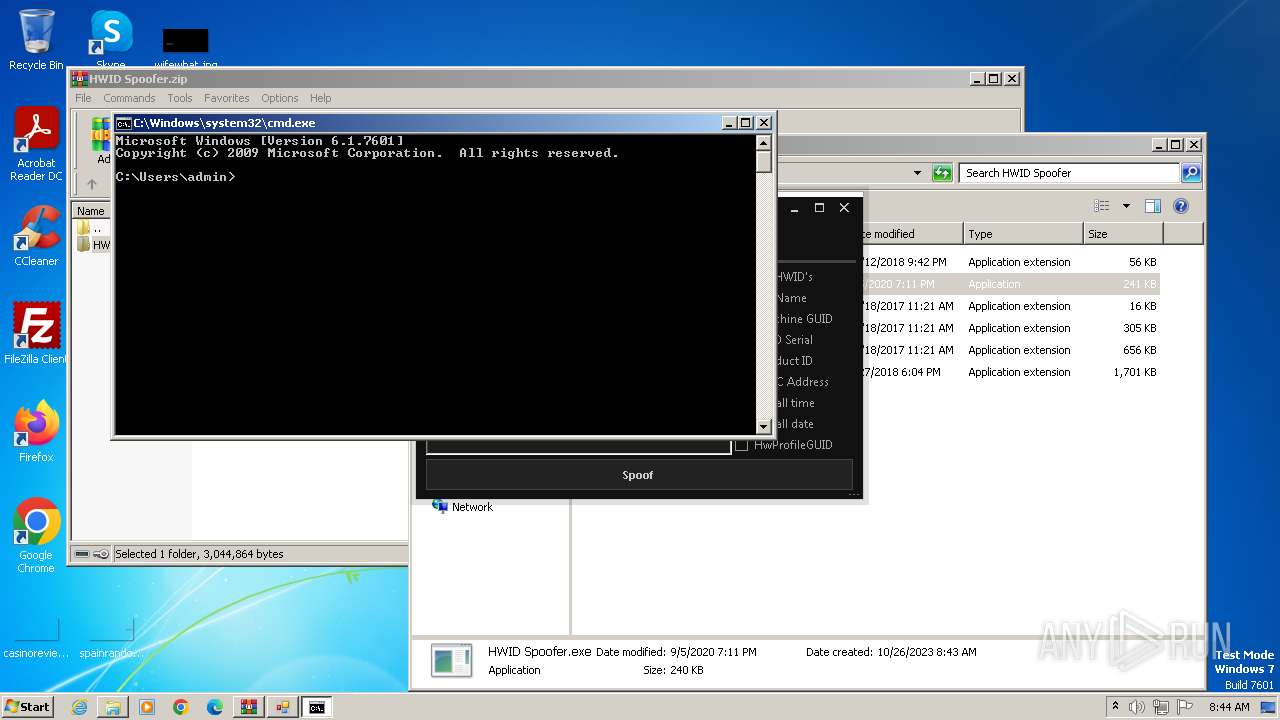Expand the Explorer address bar history dropdown
This screenshot has width=1280, height=720.
click(917, 173)
